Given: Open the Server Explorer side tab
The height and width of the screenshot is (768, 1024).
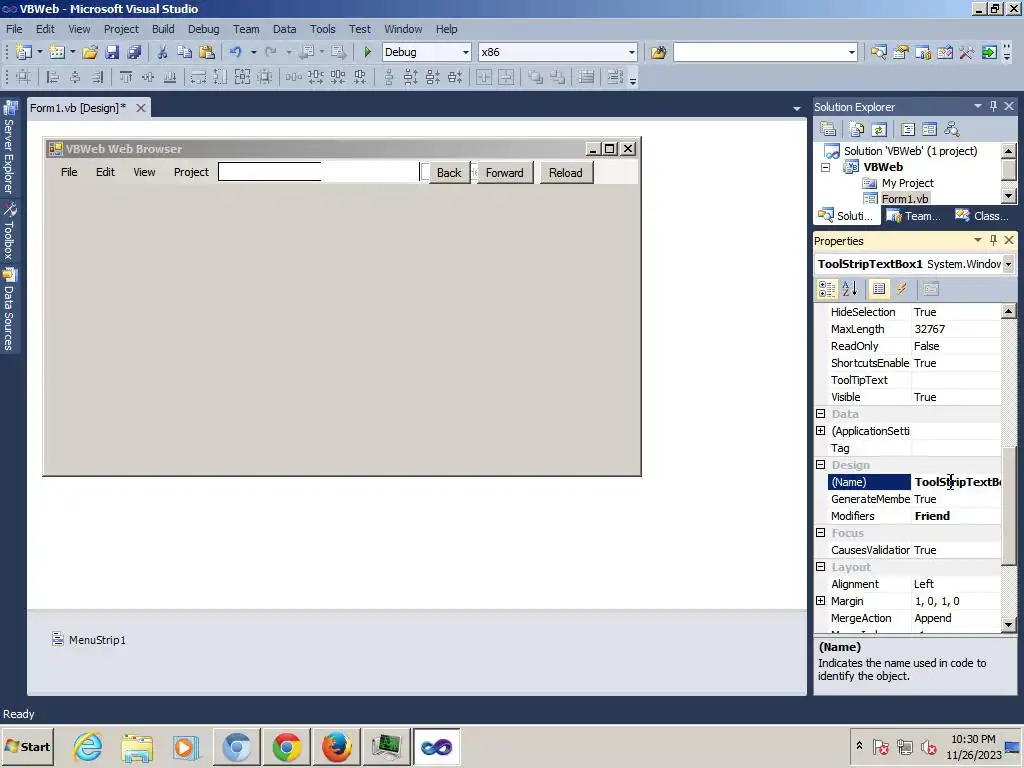Looking at the screenshot, I should (9, 148).
